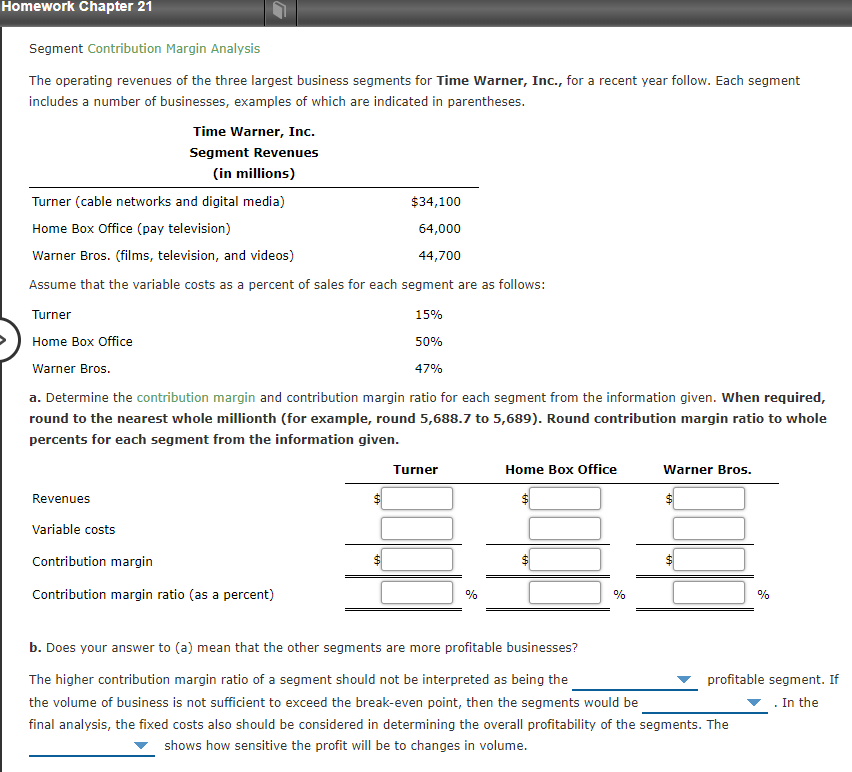Open dropdown after 'segments would be'
This screenshot has height=772, width=852.
point(705,702)
